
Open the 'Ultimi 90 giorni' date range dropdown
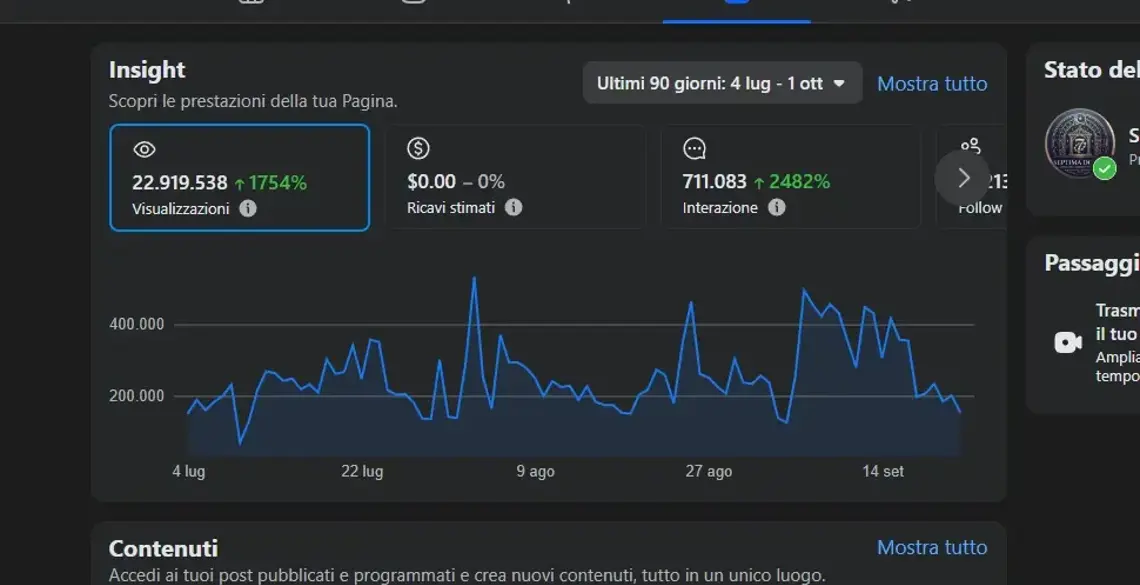tap(722, 83)
